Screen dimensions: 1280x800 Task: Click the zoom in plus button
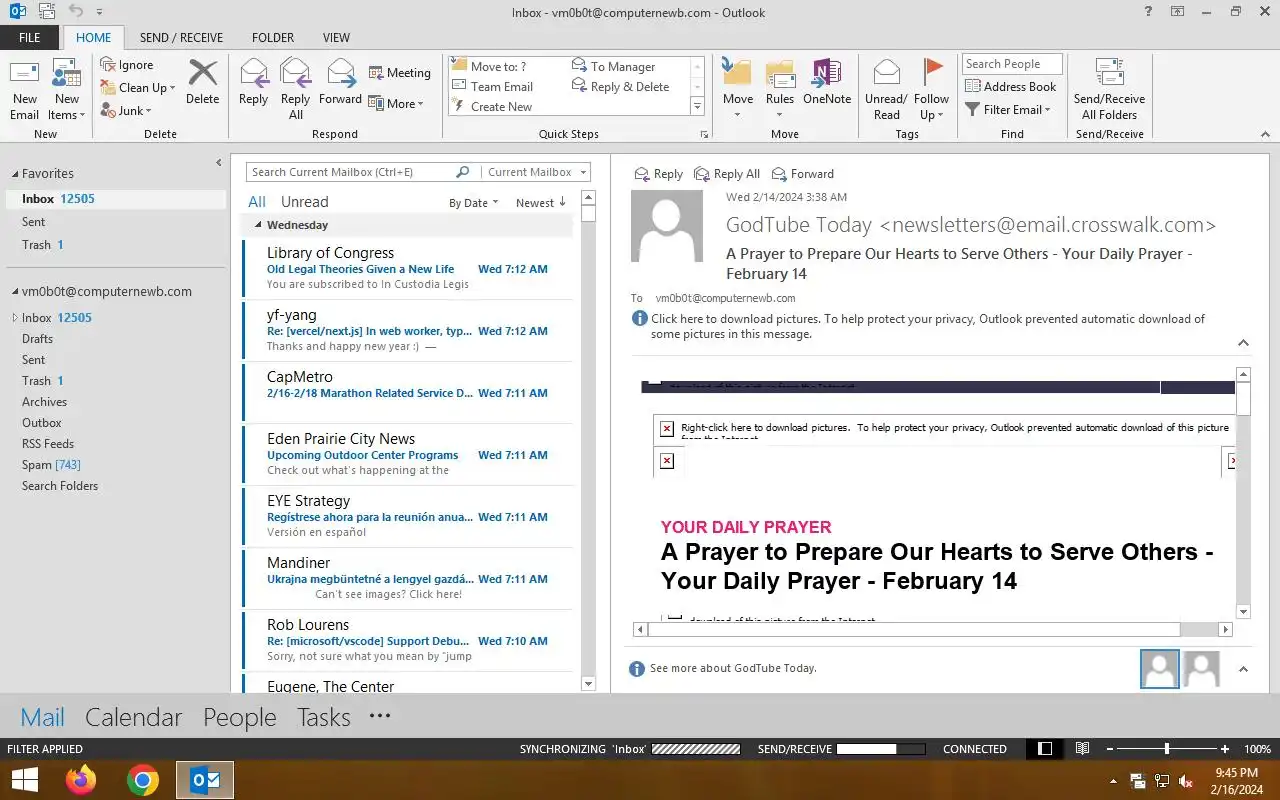pos(1225,749)
